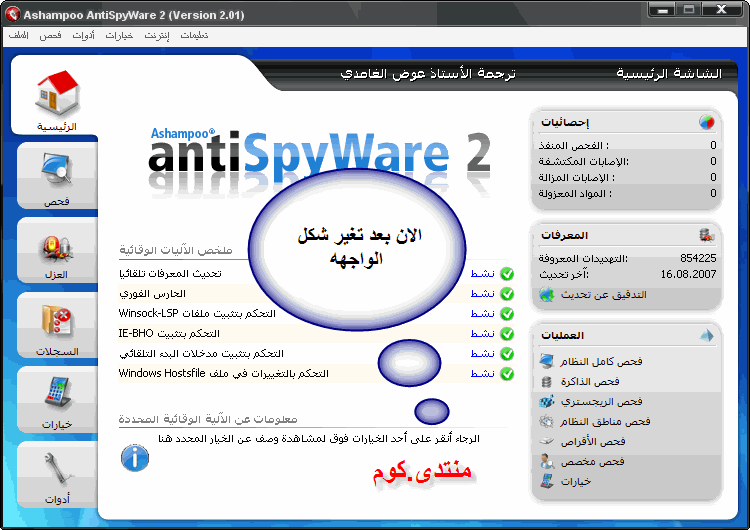The height and width of the screenshot is (530, 750).
Task: Click the blue information icon
Action: tap(135, 458)
